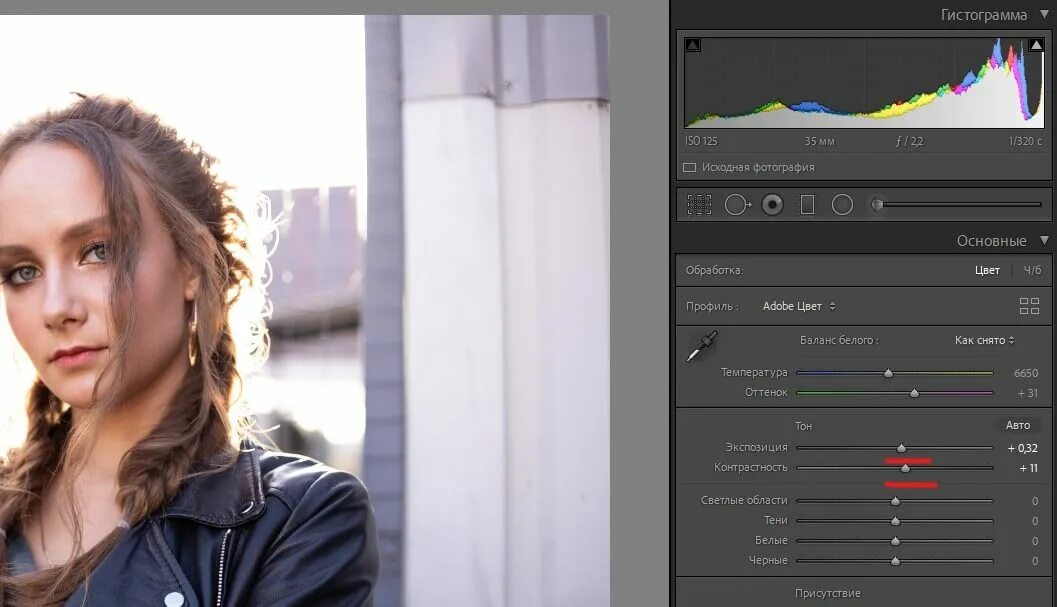Click the Оттенок slider handle
1057x607 pixels.
click(914, 393)
